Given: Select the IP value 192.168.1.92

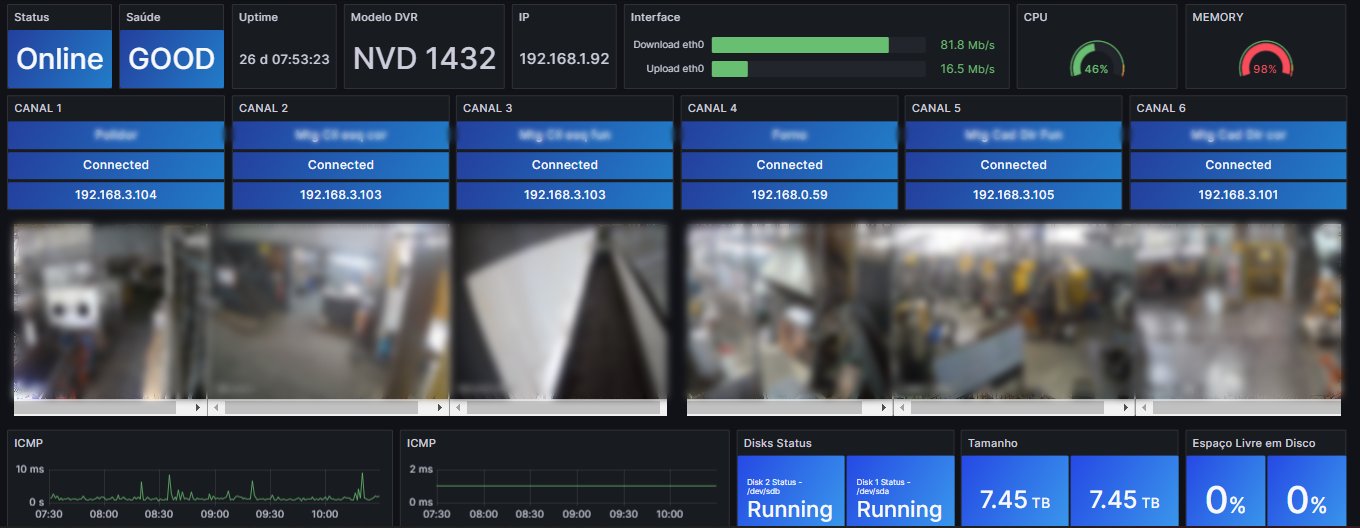Looking at the screenshot, I should pos(564,59).
